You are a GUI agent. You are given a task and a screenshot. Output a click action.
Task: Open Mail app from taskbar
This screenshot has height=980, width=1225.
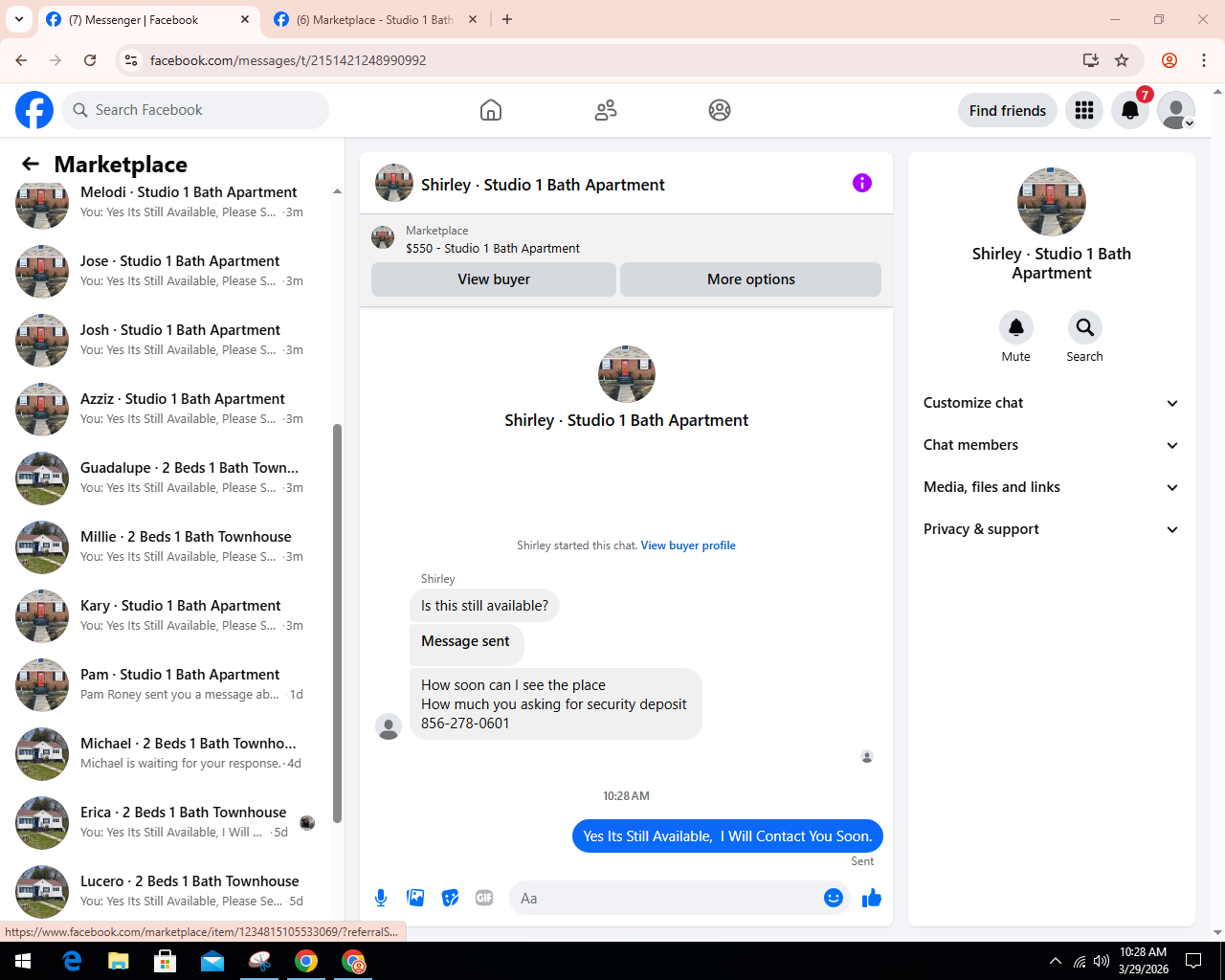pos(212,961)
